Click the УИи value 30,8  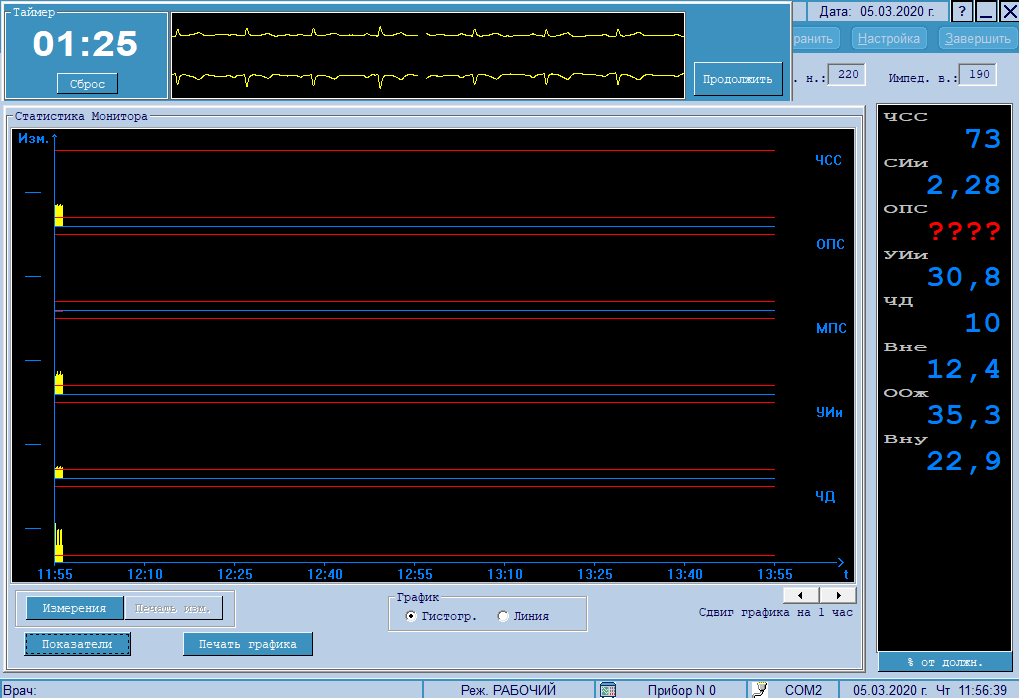963,278
